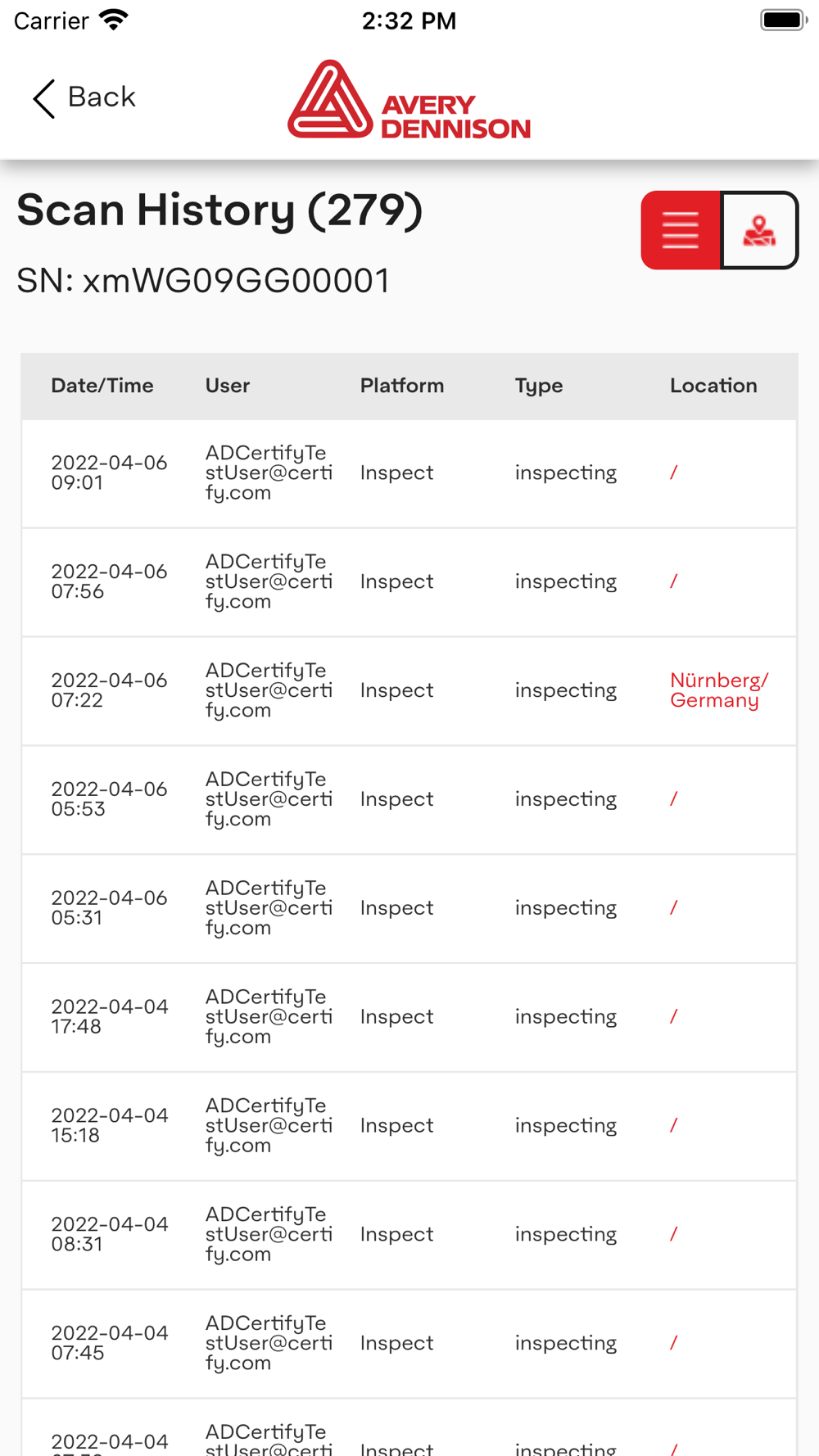This screenshot has height=1456, width=819.
Task: Switch to map view icon
Action: (759, 230)
